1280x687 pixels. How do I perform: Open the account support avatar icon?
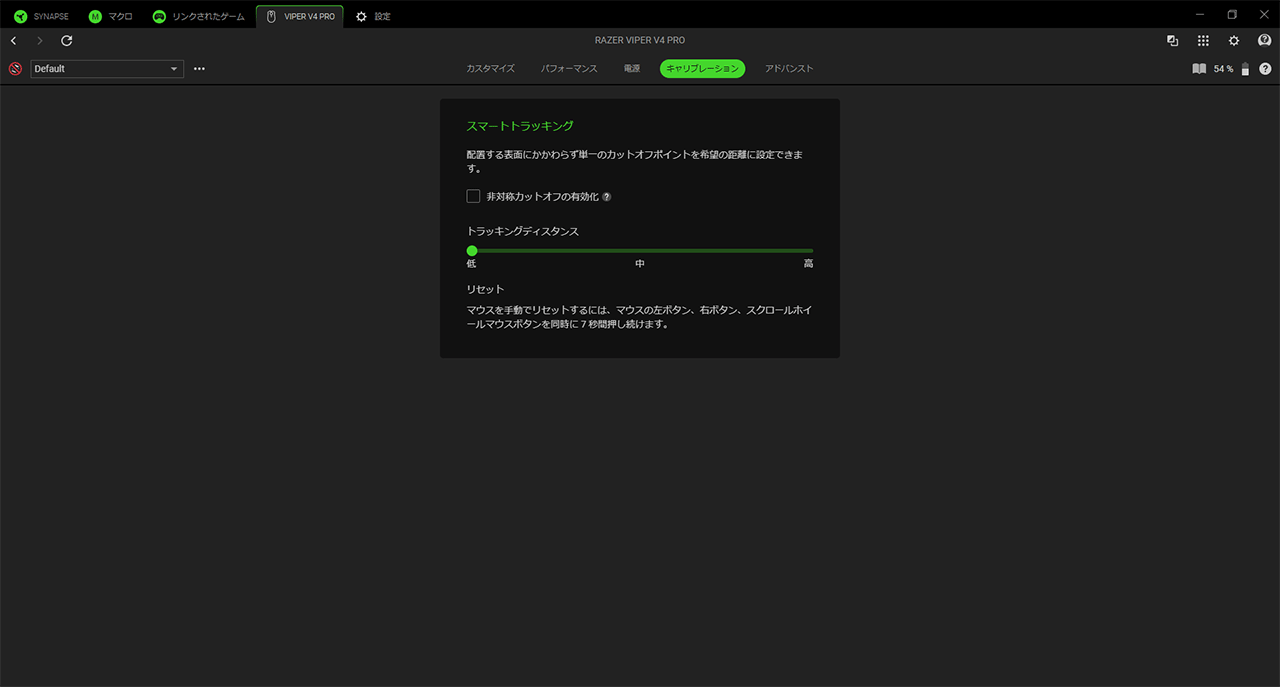pos(1264,41)
